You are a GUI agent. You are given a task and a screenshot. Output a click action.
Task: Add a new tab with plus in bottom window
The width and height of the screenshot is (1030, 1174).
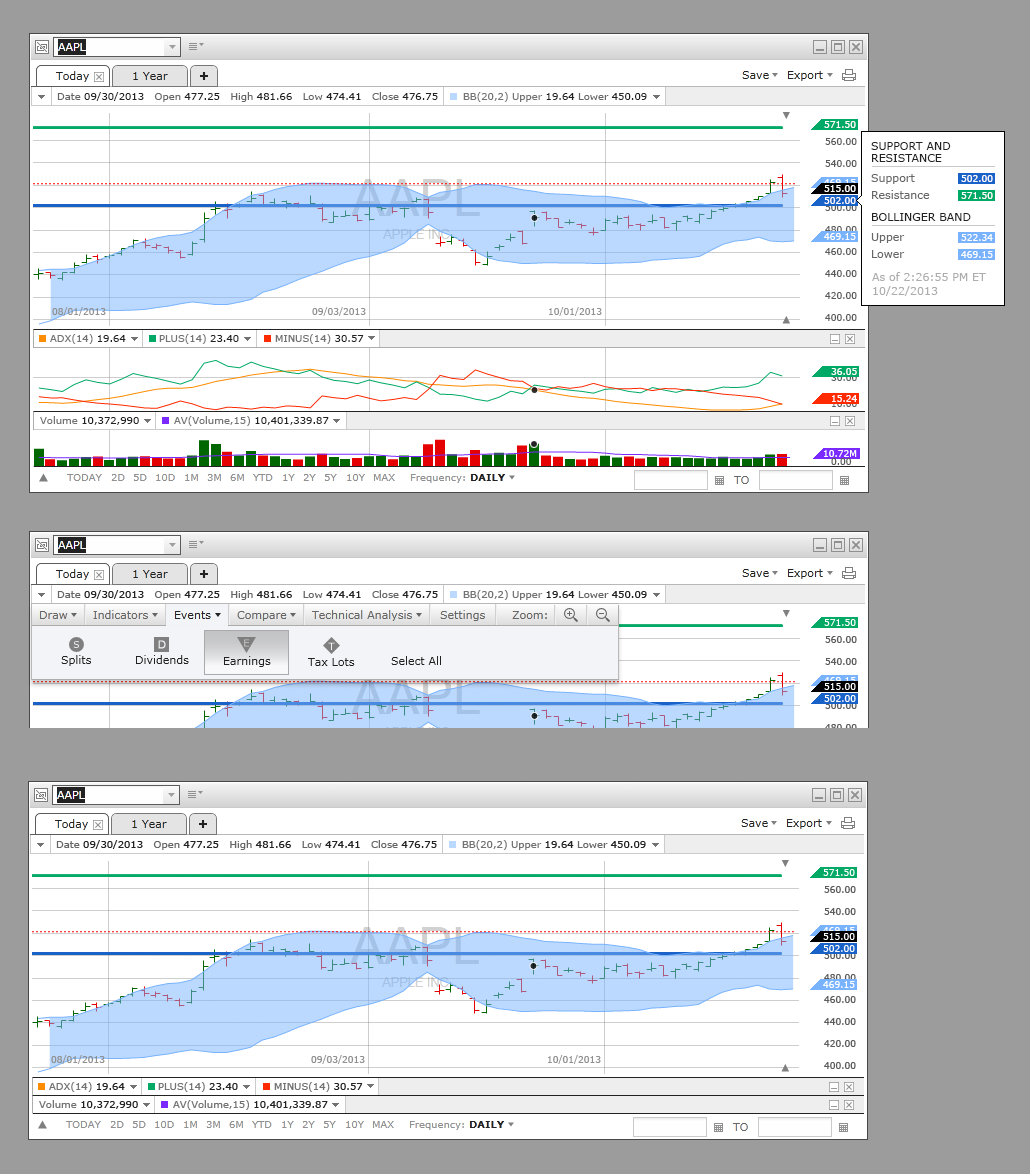click(x=203, y=824)
